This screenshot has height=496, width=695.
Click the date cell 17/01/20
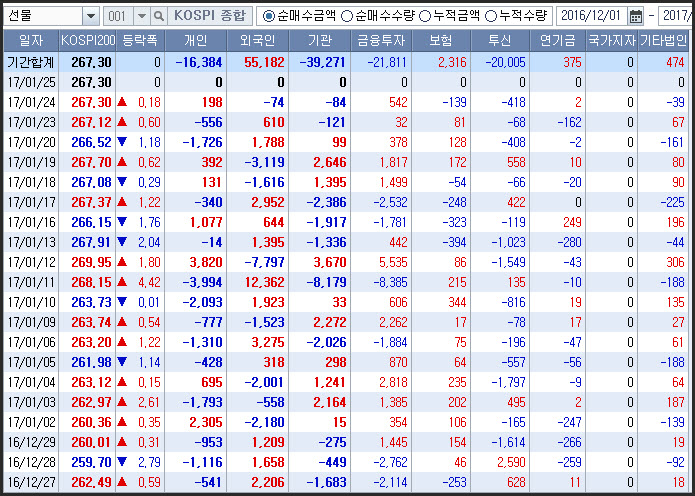click(31, 142)
